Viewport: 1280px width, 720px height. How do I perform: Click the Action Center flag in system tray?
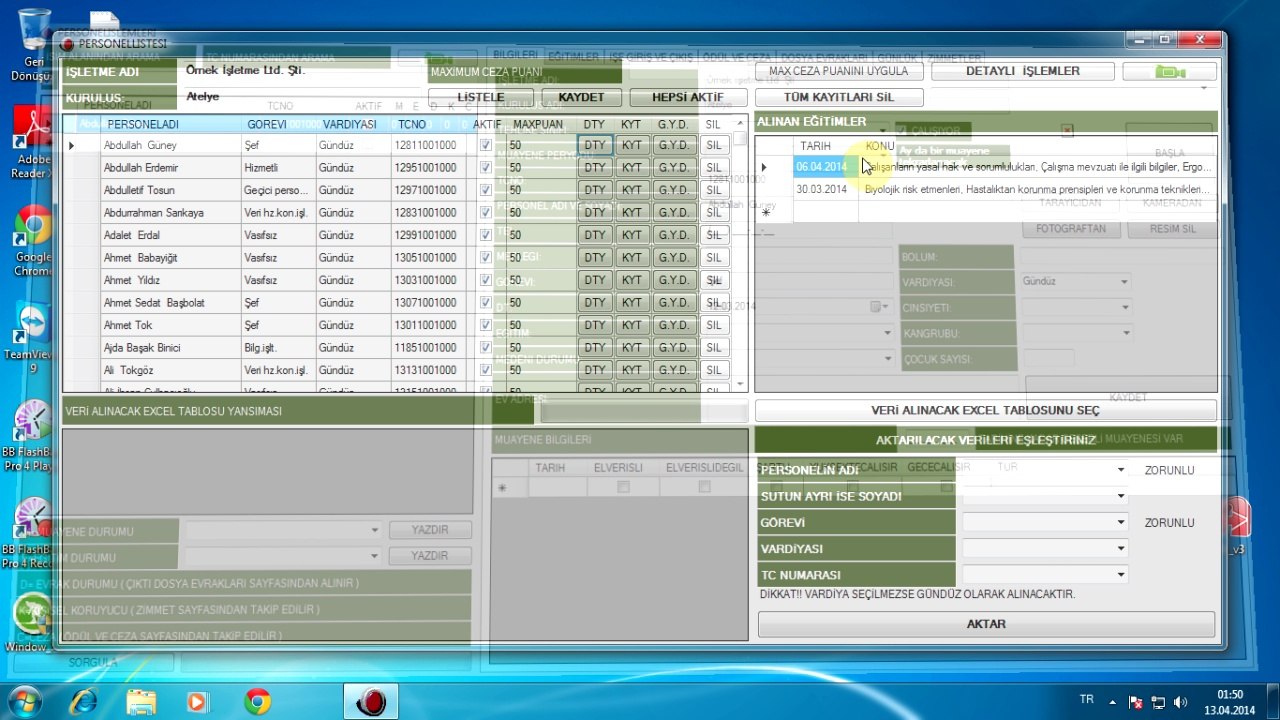[x=1136, y=702]
